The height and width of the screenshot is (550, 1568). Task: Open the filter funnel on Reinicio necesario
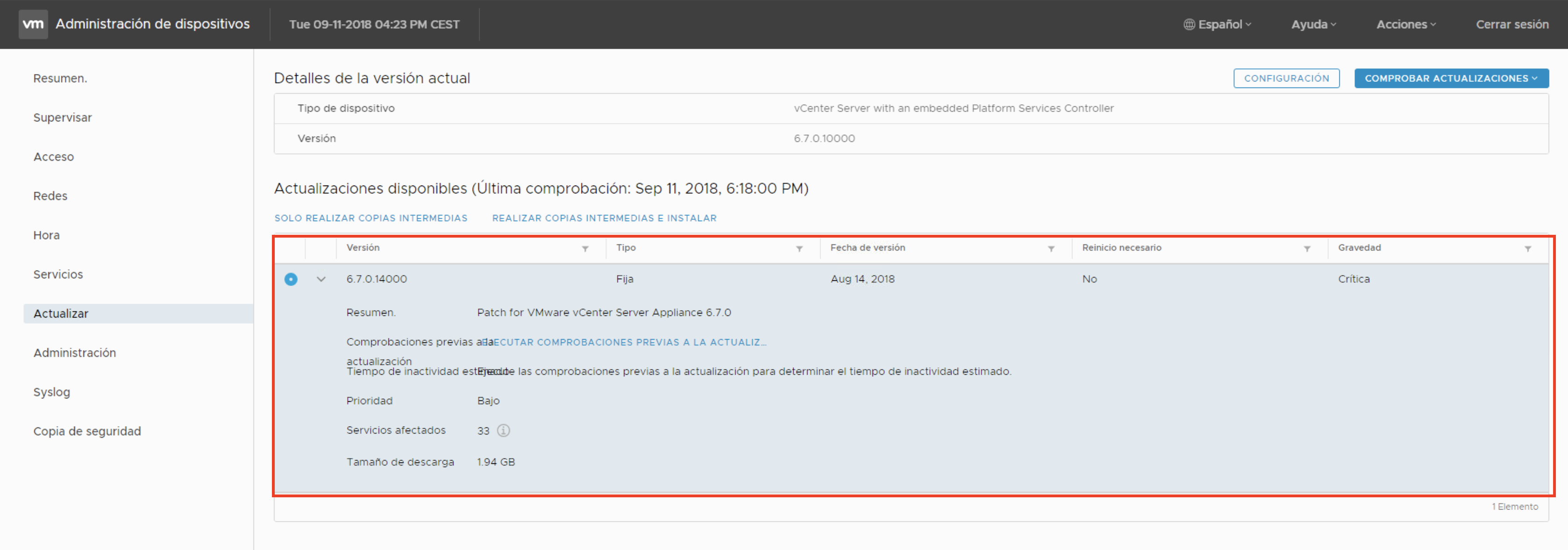click(1307, 248)
